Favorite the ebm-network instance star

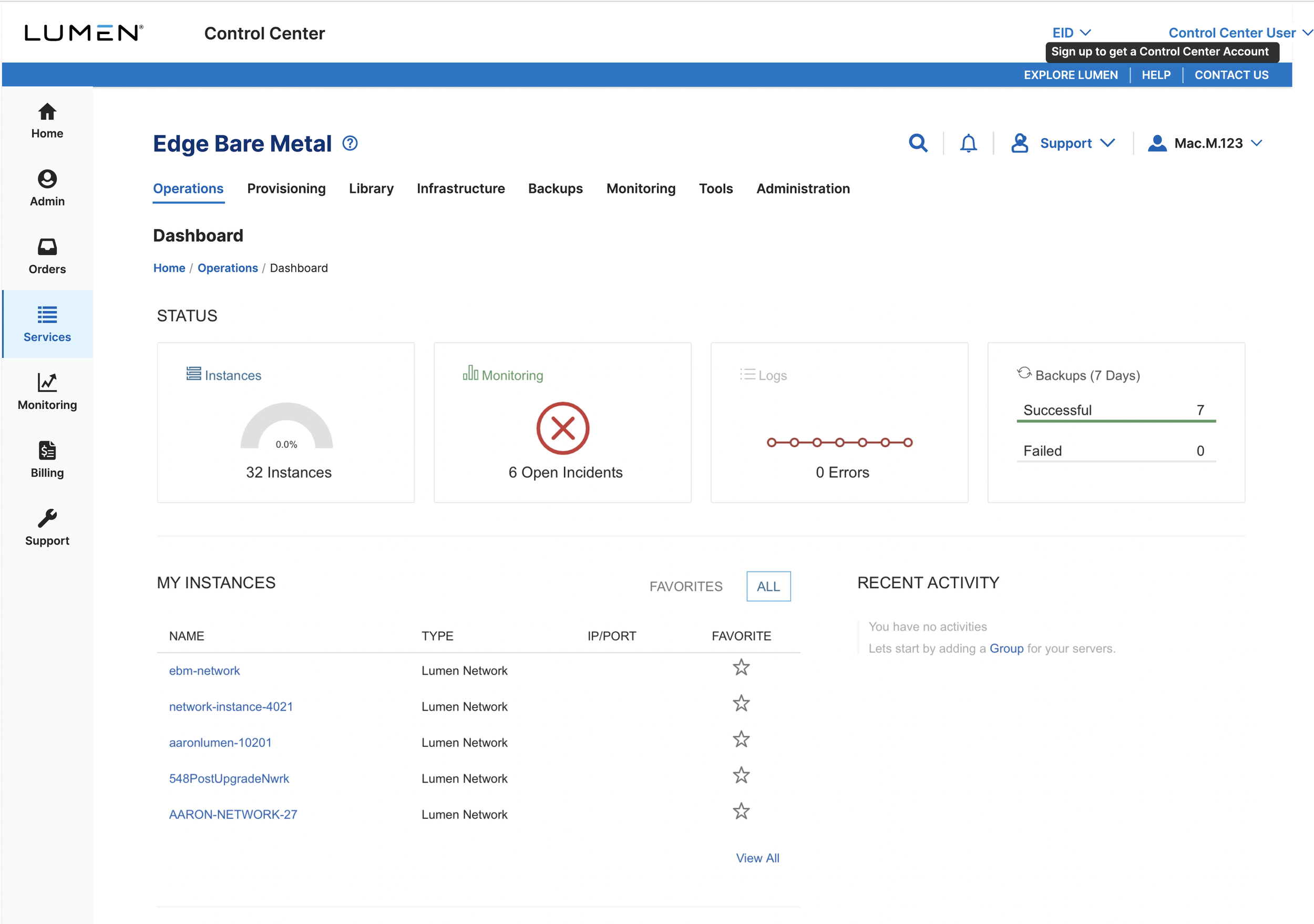point(741,667)
